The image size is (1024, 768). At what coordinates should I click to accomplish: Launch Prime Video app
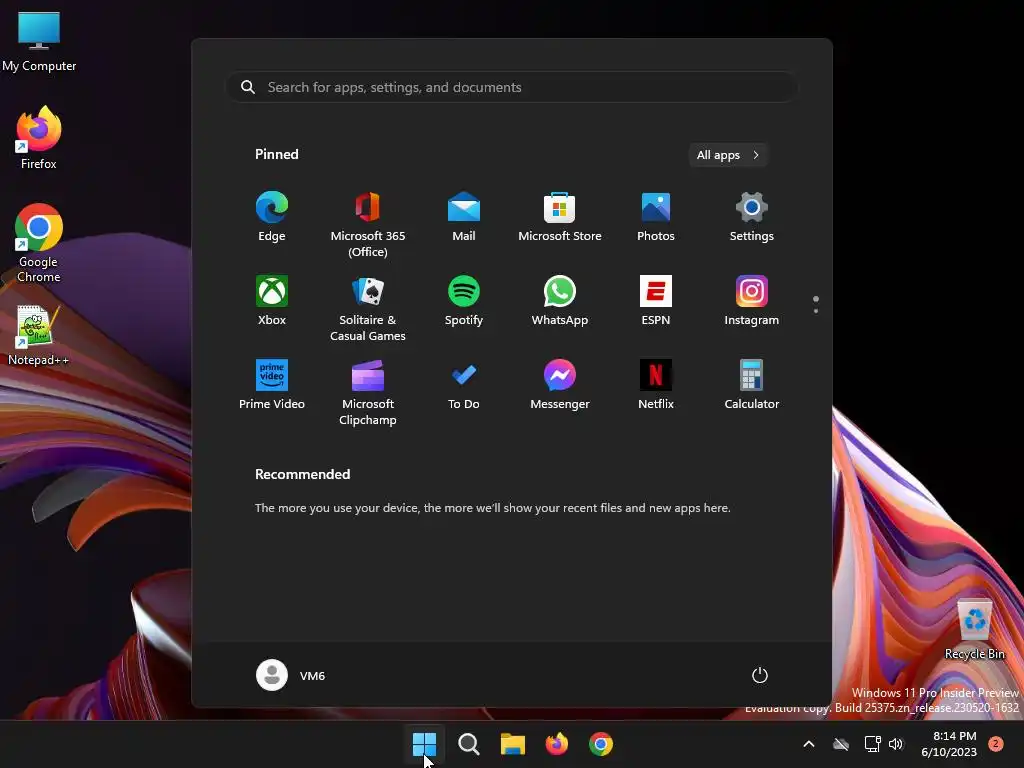[x=272, y=385]
